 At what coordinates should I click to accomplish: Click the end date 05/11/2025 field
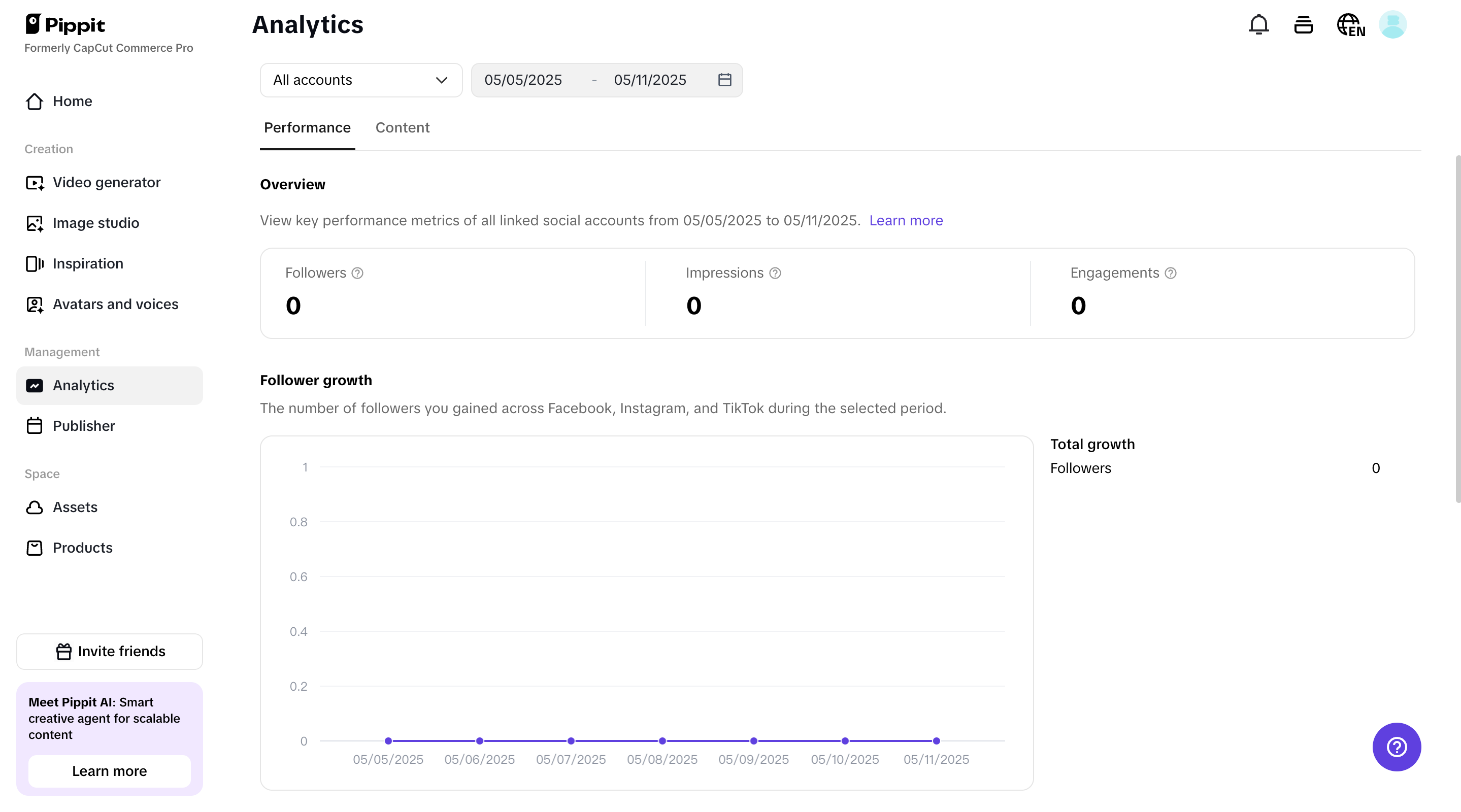point(649,80)
